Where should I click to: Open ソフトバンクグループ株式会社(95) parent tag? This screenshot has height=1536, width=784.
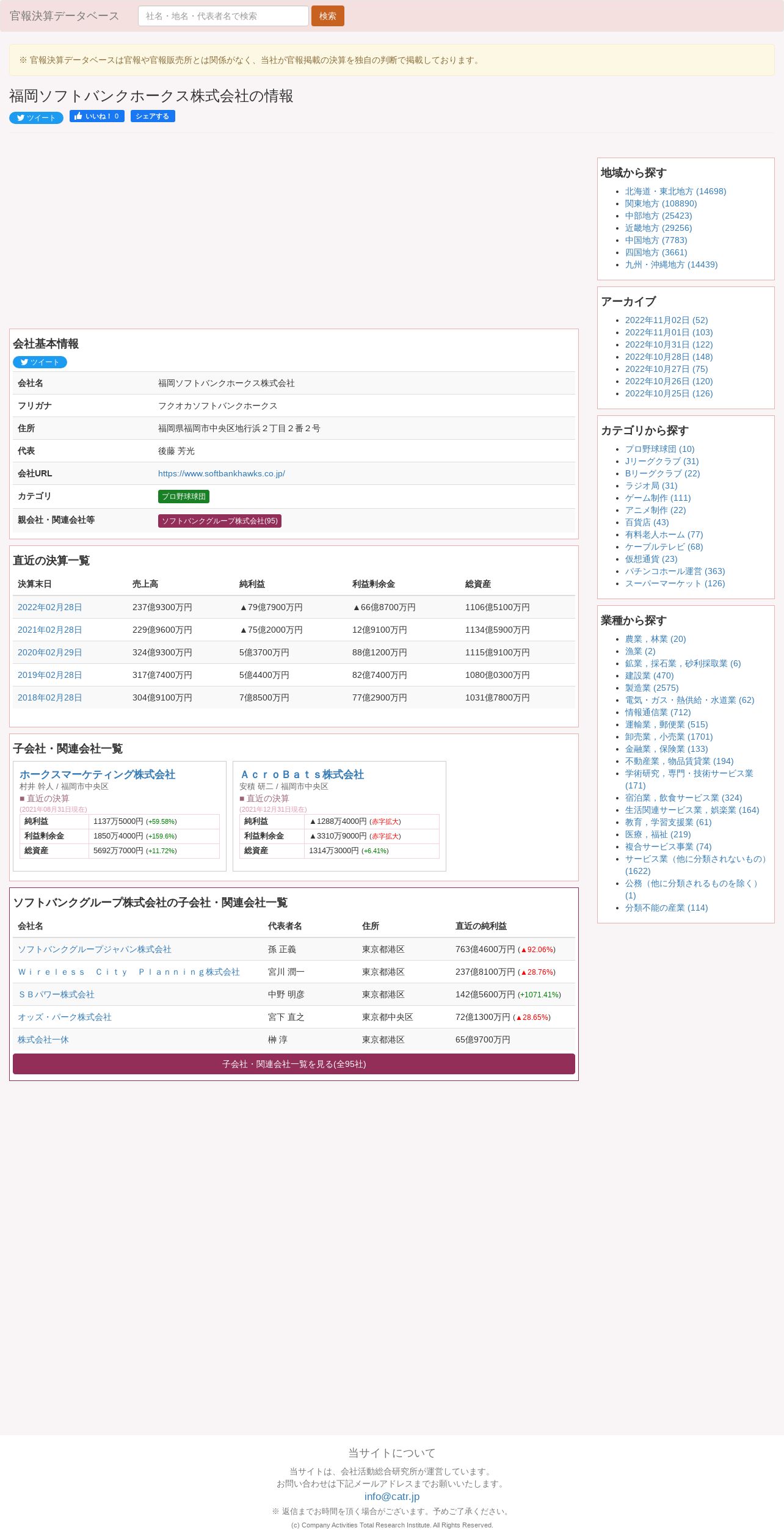220,521
